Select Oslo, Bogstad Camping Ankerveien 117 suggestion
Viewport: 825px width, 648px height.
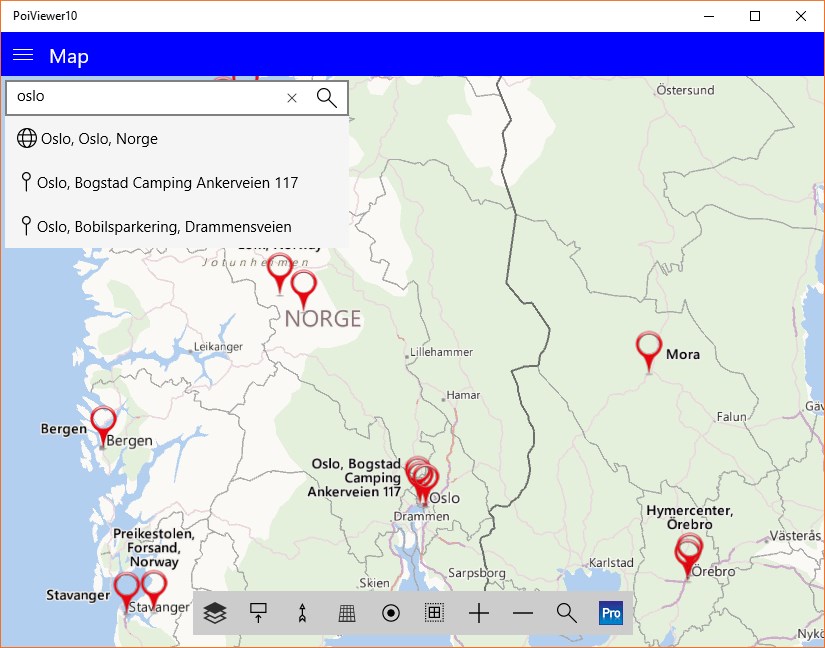coord(177,183)
